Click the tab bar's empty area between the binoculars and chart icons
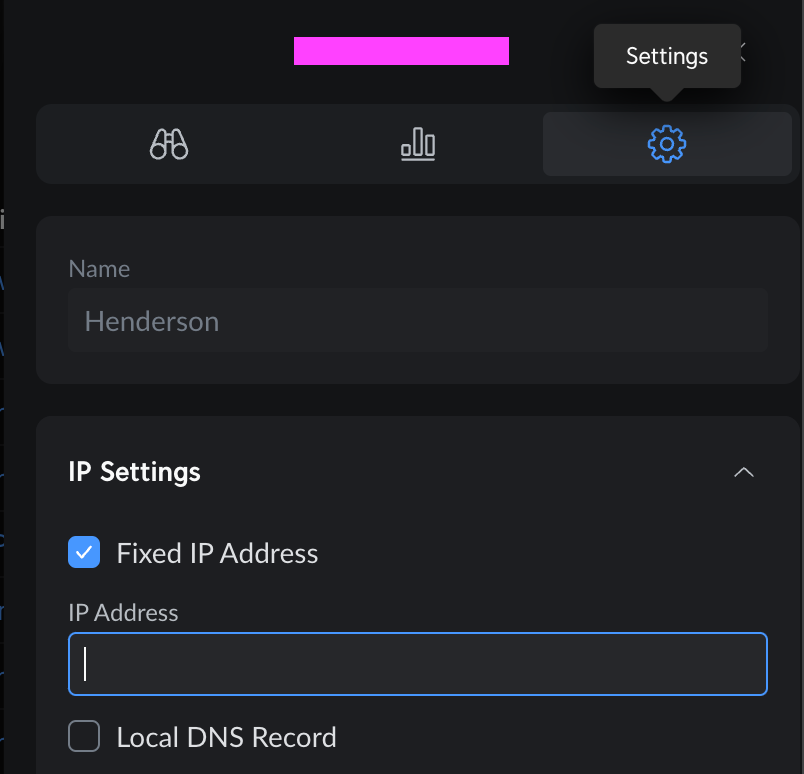Image resolution: width=804 pixels, height=774 pixels. (x=294, y=145)
